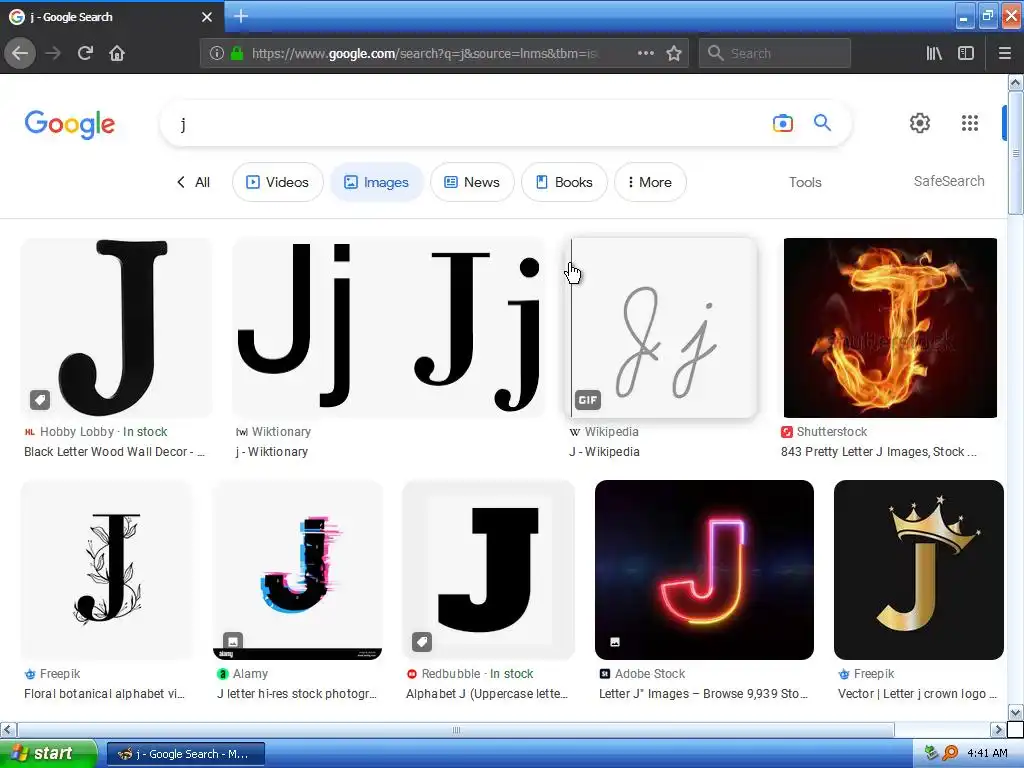This screenshot has height=768, width=1024.
Task: Open the Adobe Stock neon J image
Action: 704,570
